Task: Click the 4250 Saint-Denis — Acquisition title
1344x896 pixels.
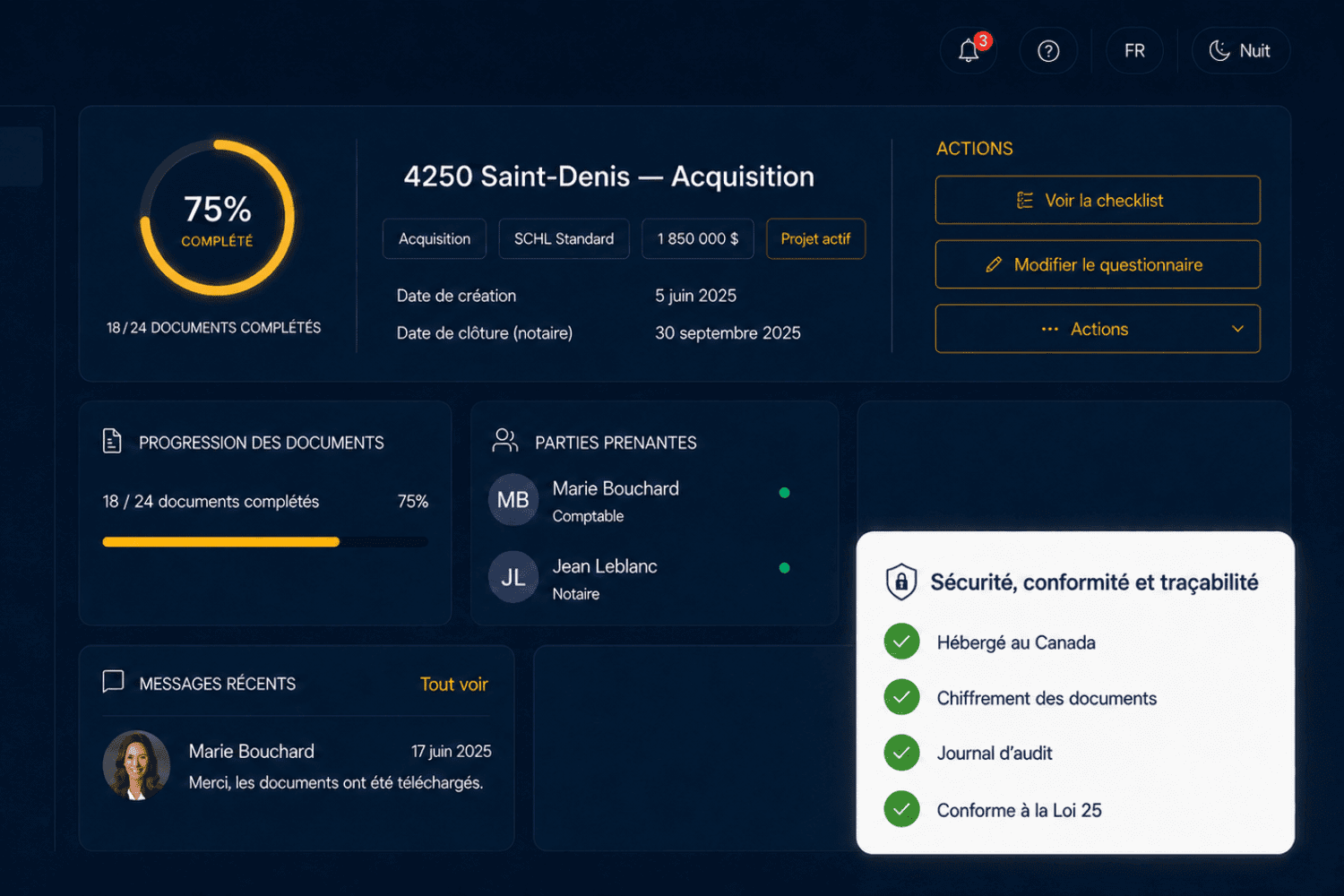Action: click(609, 177)
